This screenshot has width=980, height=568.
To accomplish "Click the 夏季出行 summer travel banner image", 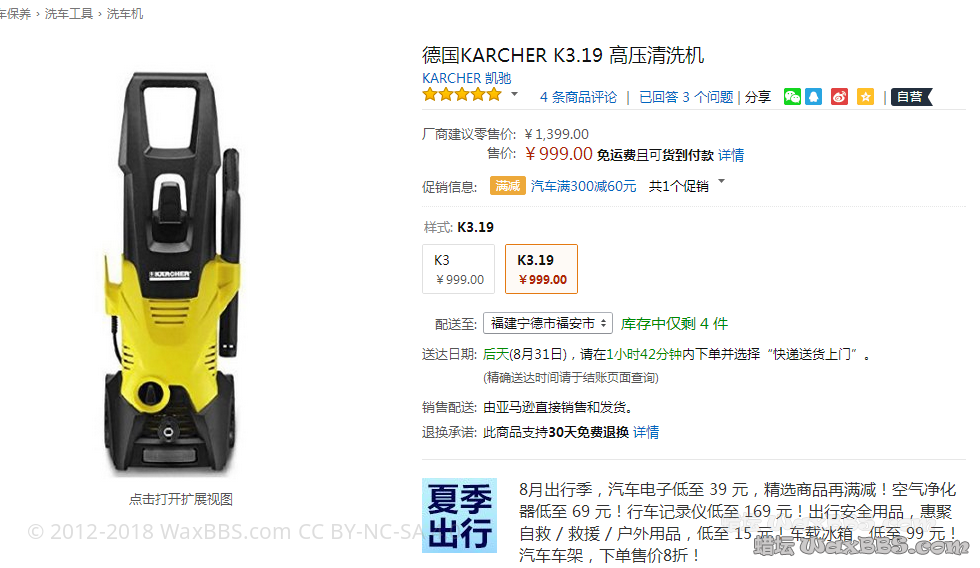I will point(459,516).
